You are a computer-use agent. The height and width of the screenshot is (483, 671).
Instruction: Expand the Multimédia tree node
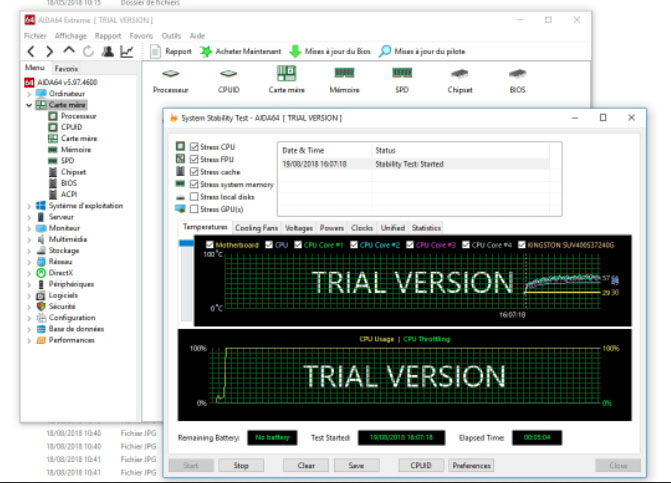[x=29, y=239]
